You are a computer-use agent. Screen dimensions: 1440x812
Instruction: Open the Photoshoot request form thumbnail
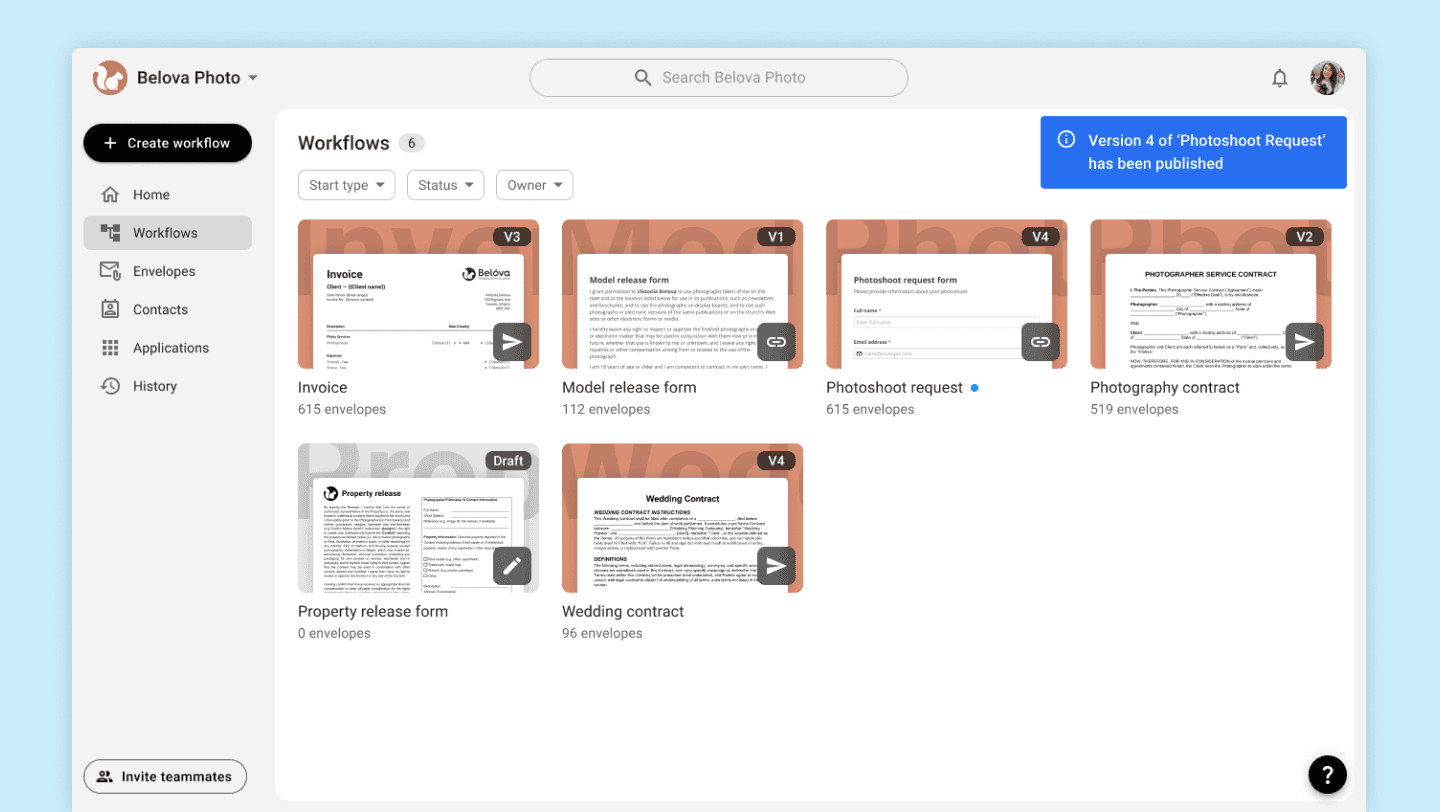946,294
